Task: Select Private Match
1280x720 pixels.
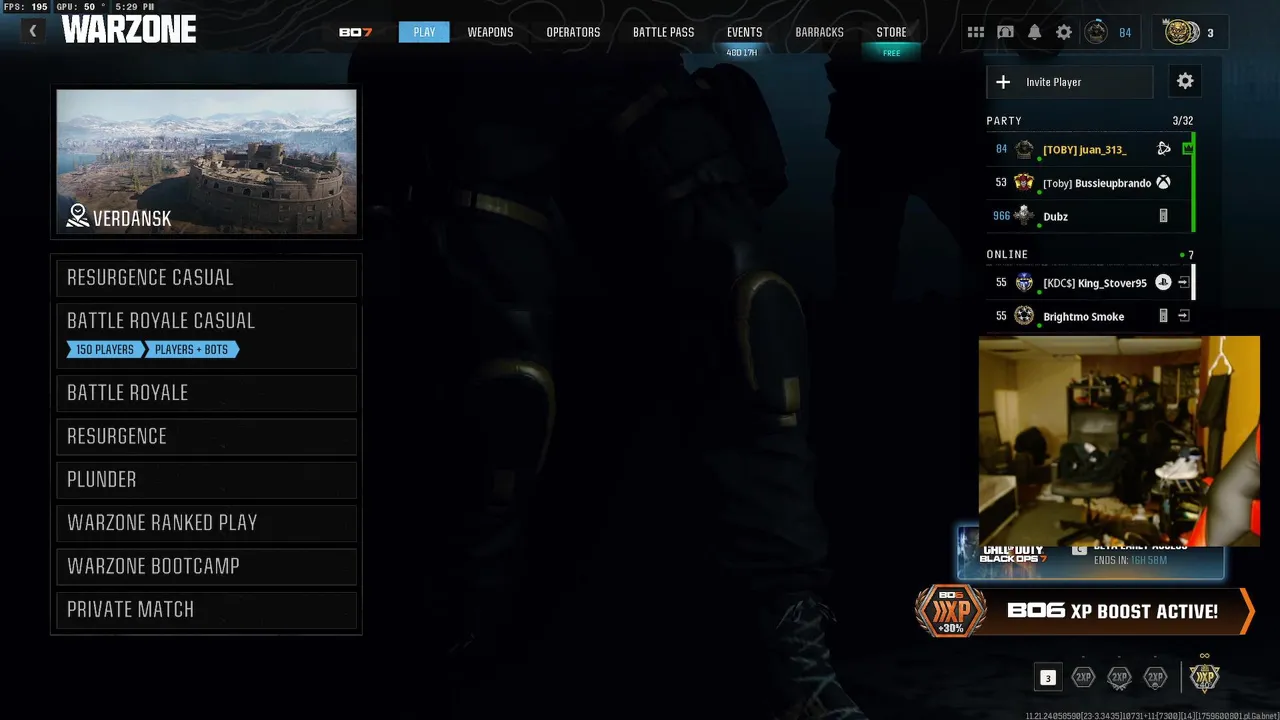Action: pyautogui.click(x=207, y=610)
